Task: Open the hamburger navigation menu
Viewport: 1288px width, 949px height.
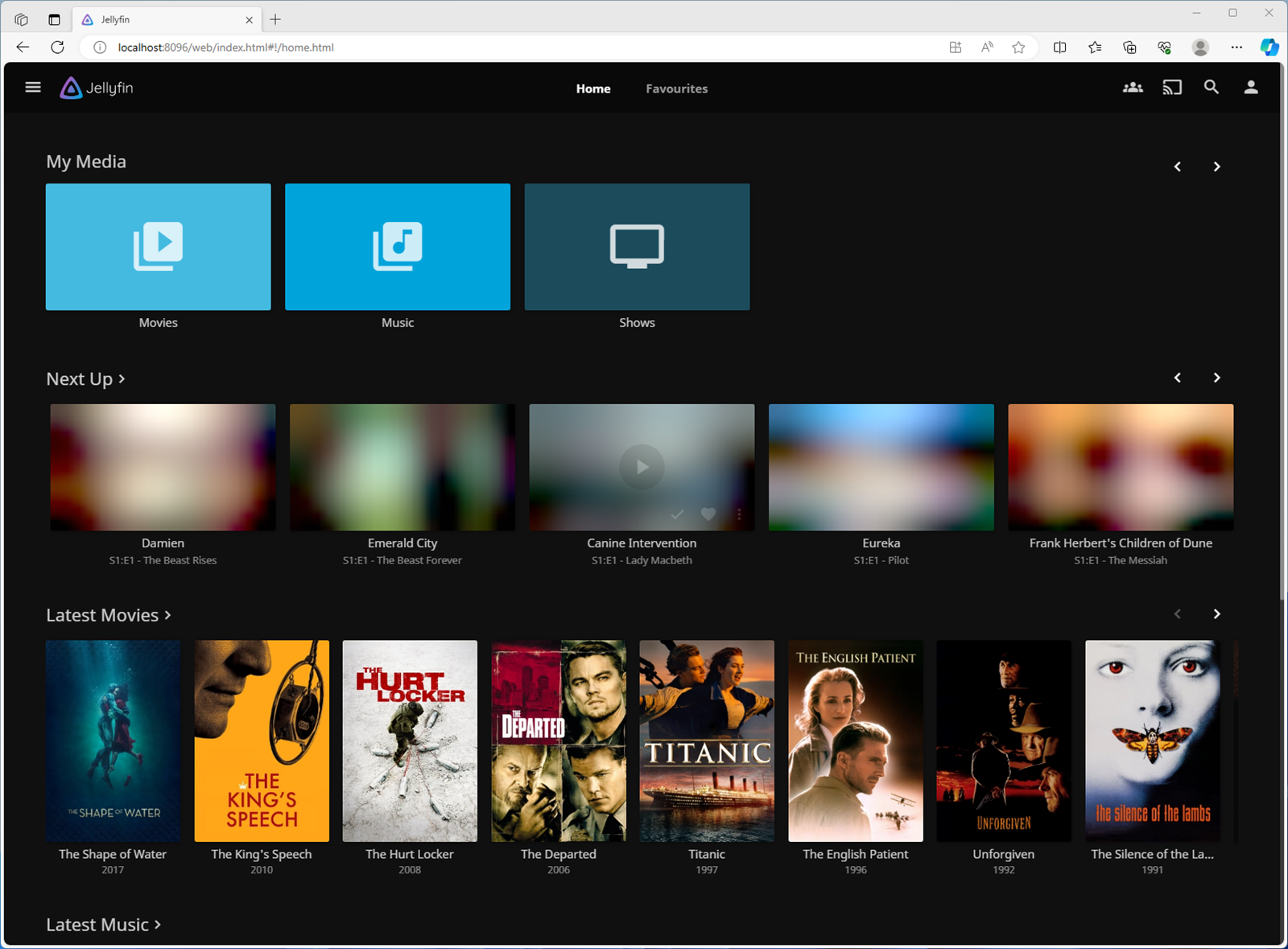Action: [x=33, y=88]
